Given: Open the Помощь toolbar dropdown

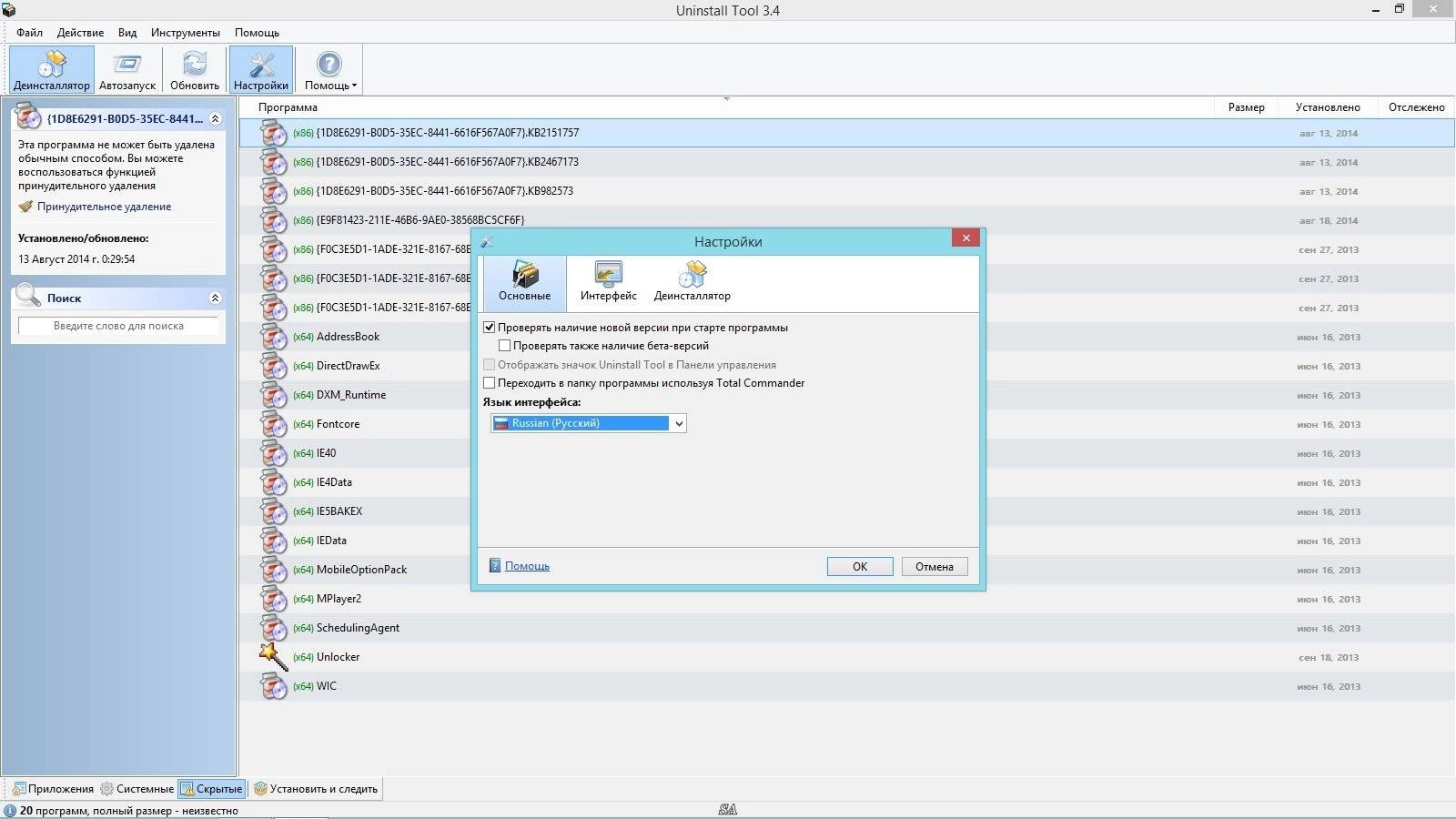Looking at the screenshot, I should (329, 70).
